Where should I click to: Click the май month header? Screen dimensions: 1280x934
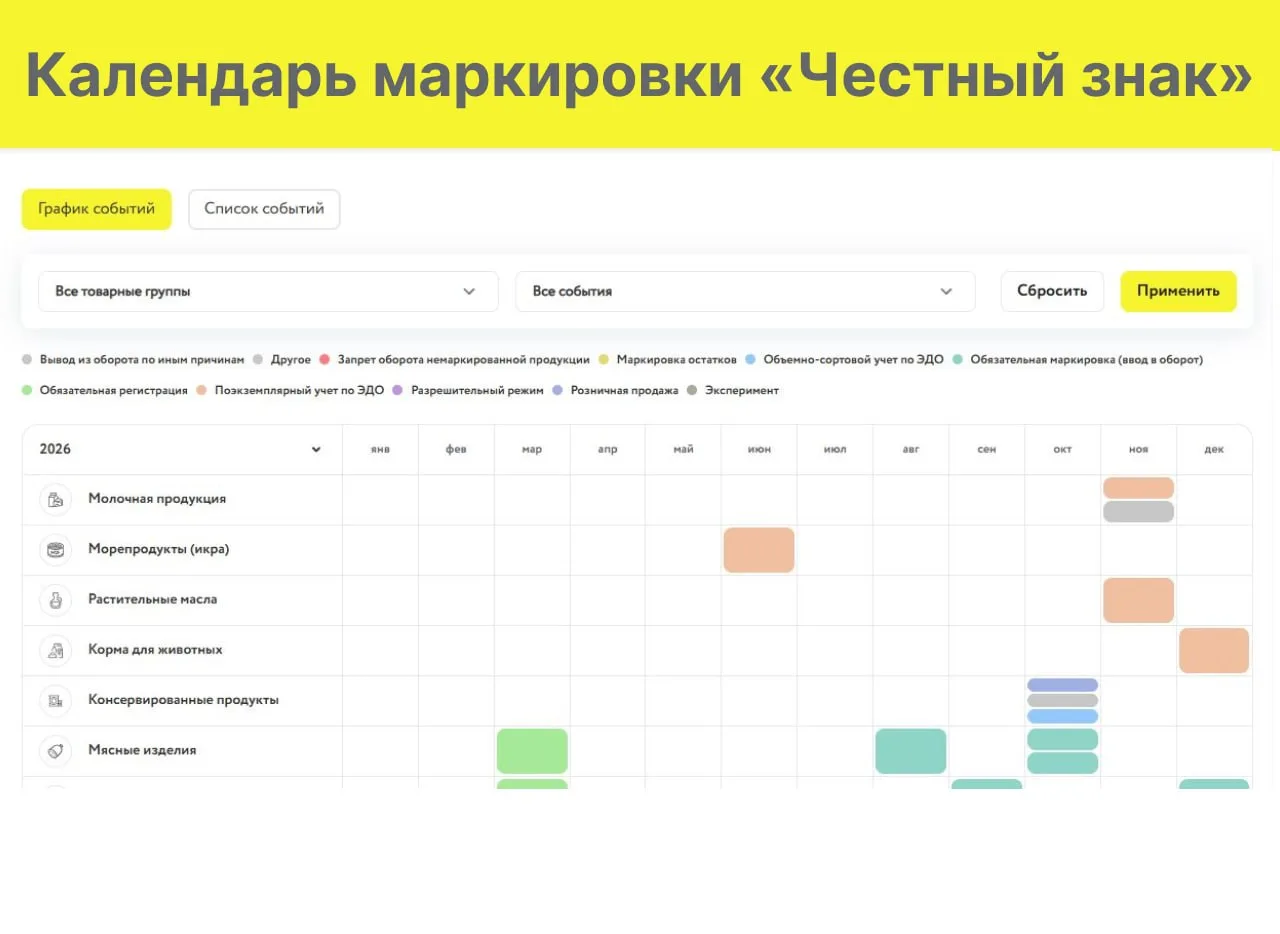pyautogui.click(x=683, y=449)
